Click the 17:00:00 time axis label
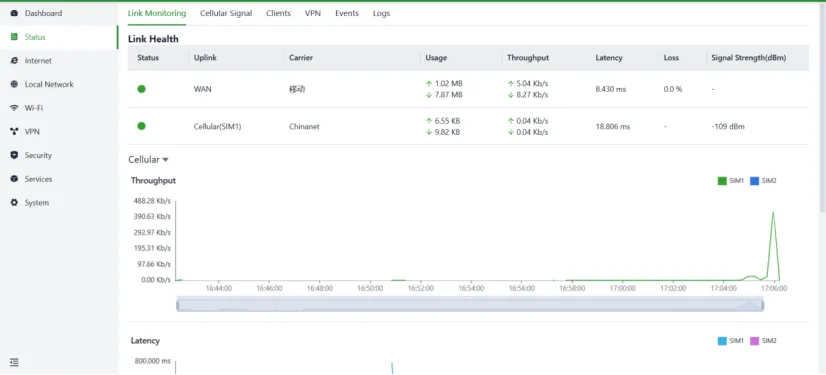The width and height of the screenshot is (826, 375). pos(623,289)
